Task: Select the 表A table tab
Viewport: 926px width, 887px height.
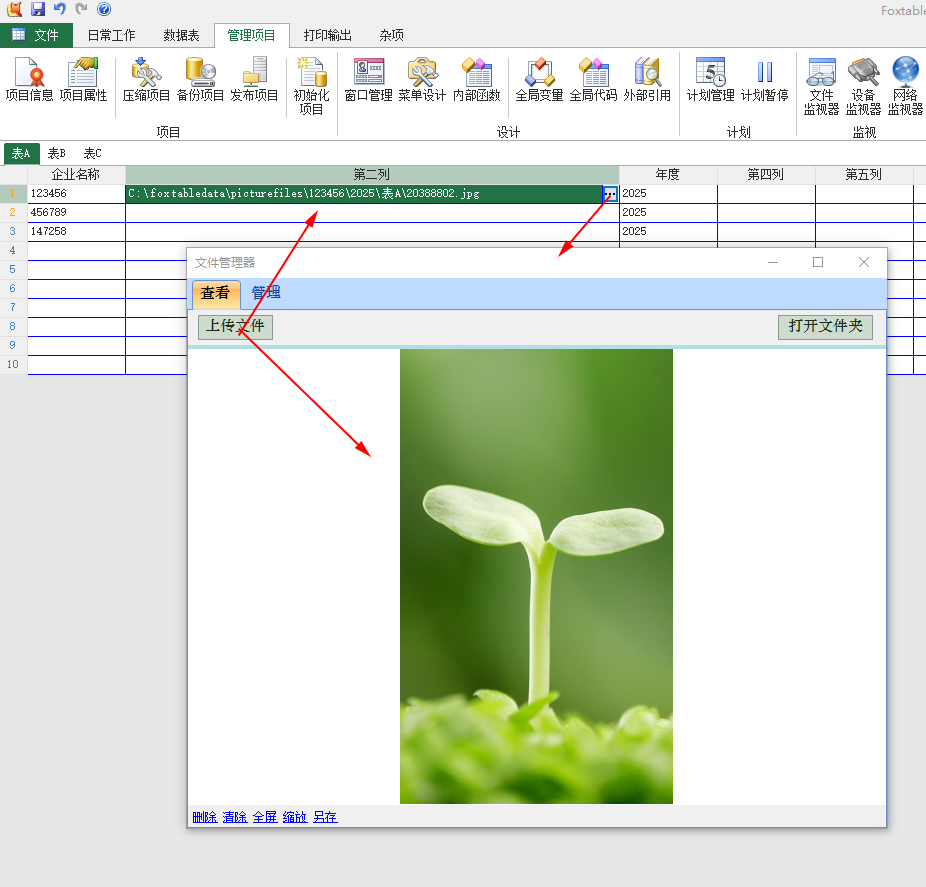Action: point(21,154)
